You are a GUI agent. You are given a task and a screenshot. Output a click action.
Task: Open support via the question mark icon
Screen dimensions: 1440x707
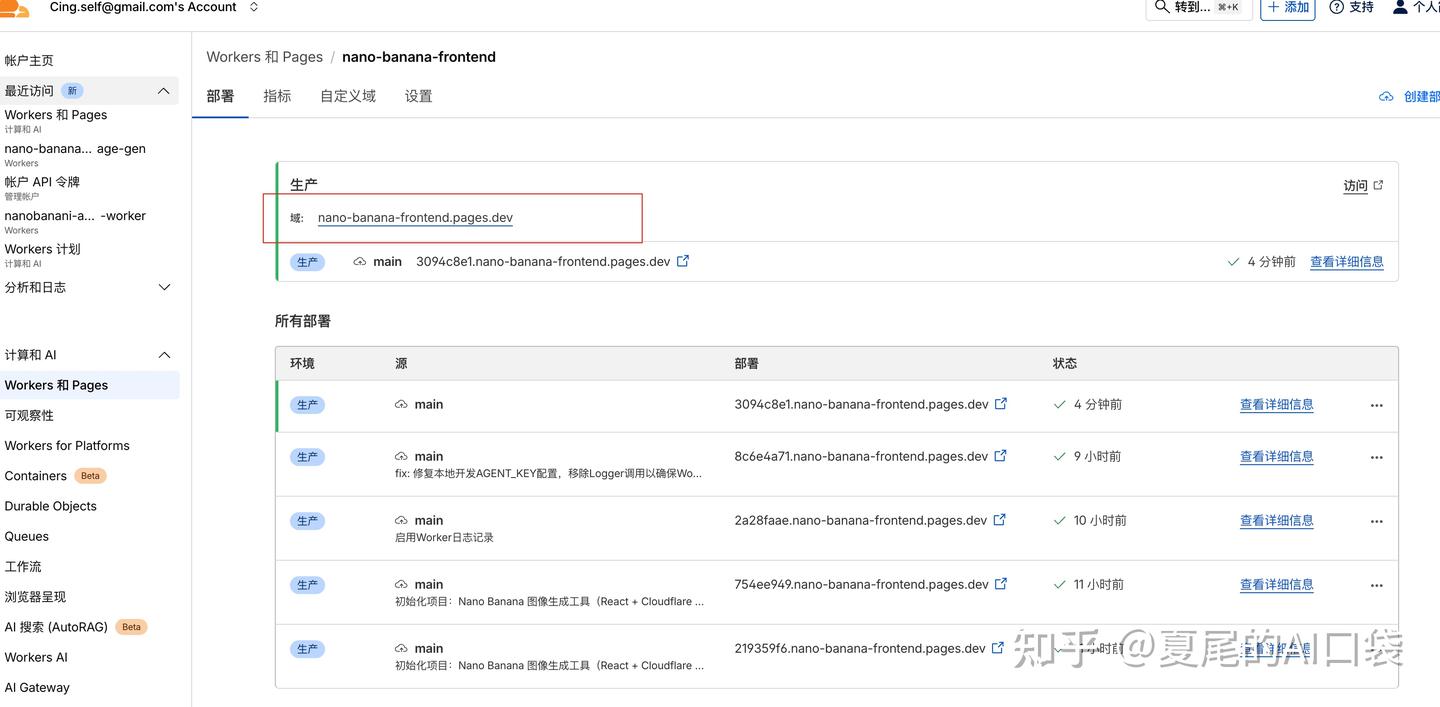pyautogui.click(x=1337, y=7)
